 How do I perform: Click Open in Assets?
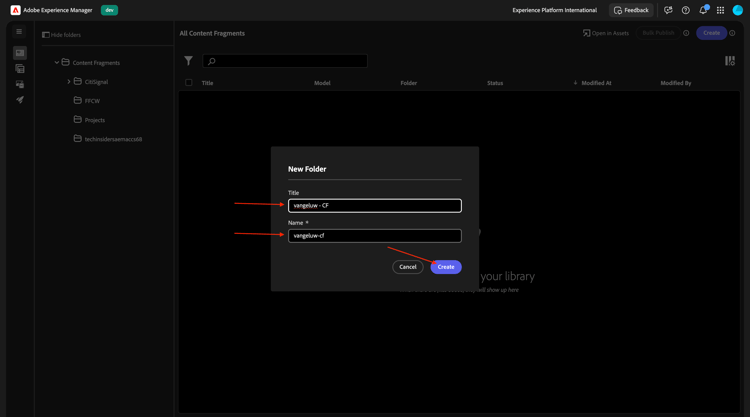click(x=606, y=33)
